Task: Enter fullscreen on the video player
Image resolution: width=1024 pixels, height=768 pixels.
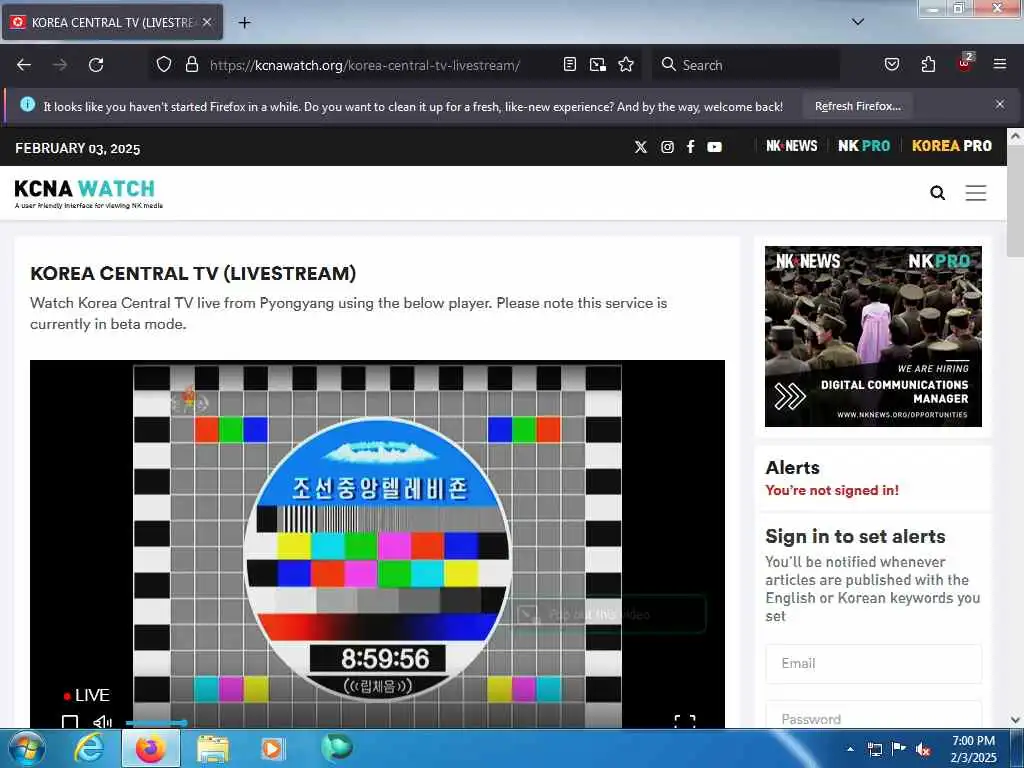Action: point(684,721)
